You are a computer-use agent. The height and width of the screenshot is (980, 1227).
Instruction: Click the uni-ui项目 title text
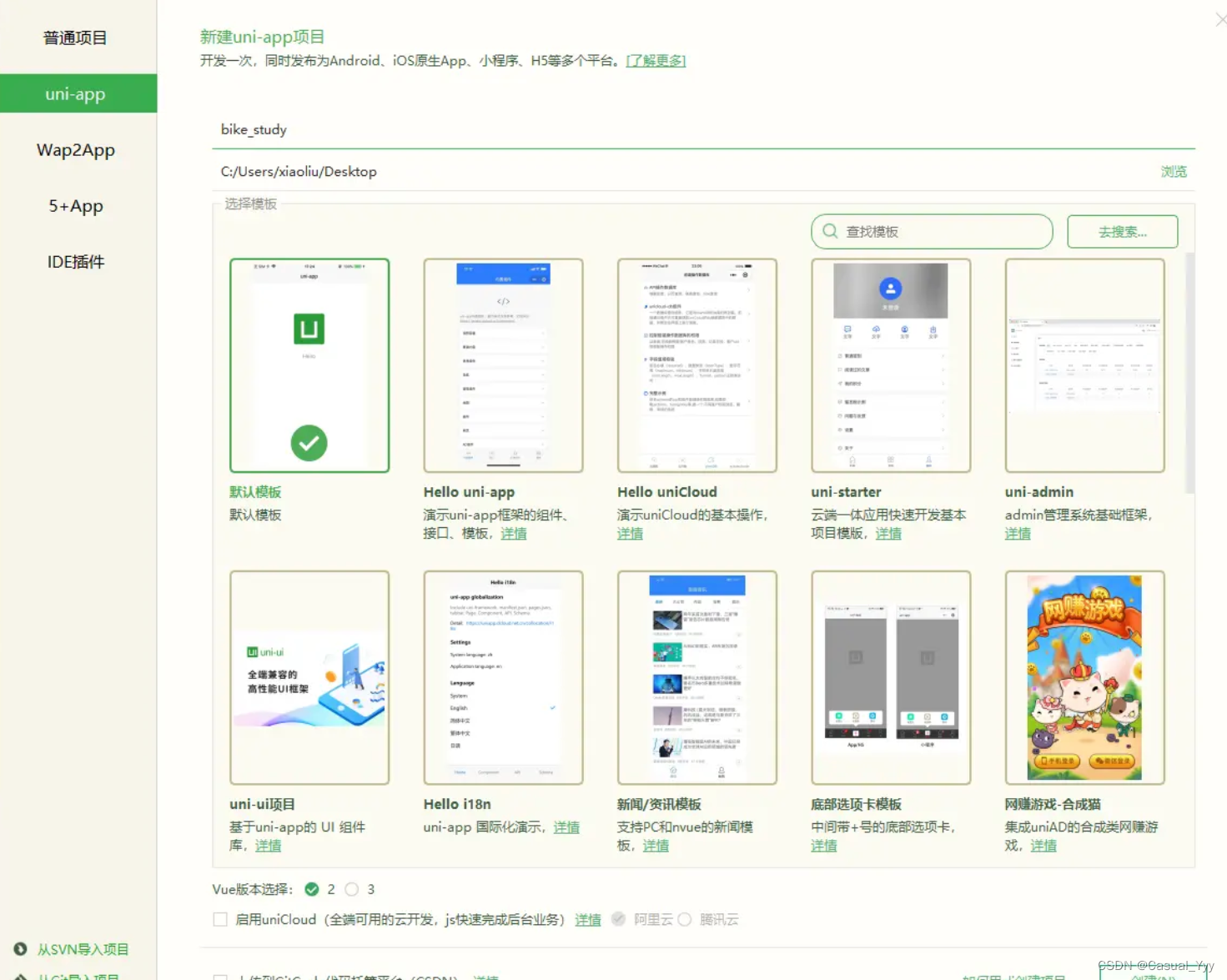click(x=262, y=804)
